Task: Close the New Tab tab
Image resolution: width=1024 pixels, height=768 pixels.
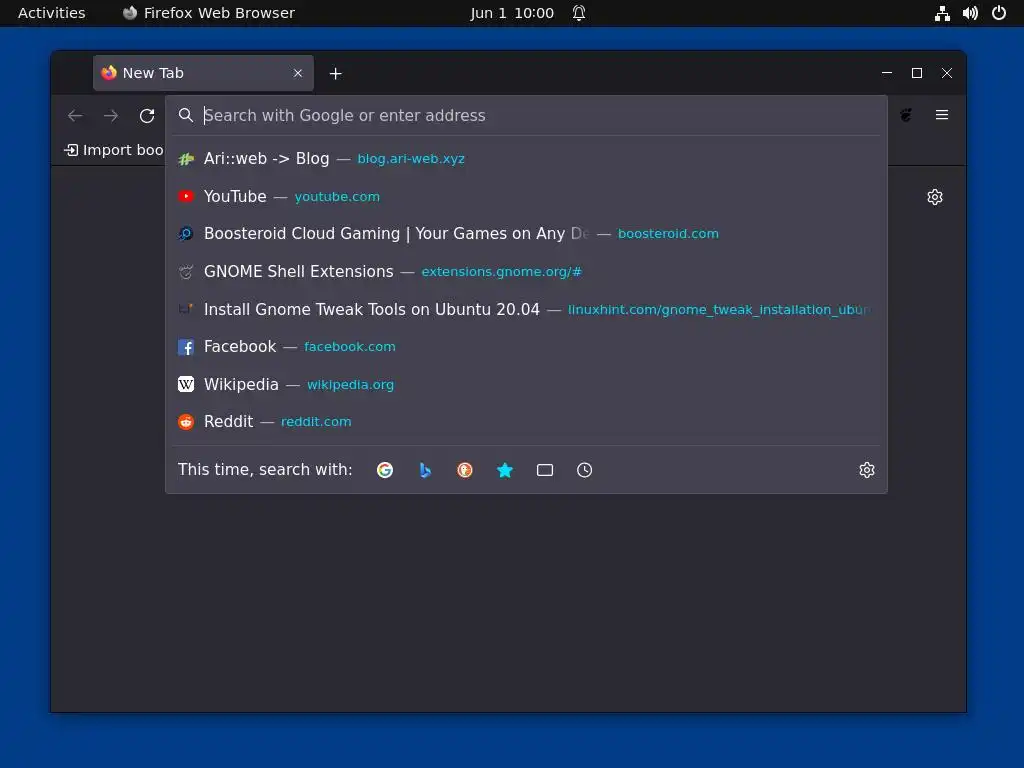Action: 298,73
